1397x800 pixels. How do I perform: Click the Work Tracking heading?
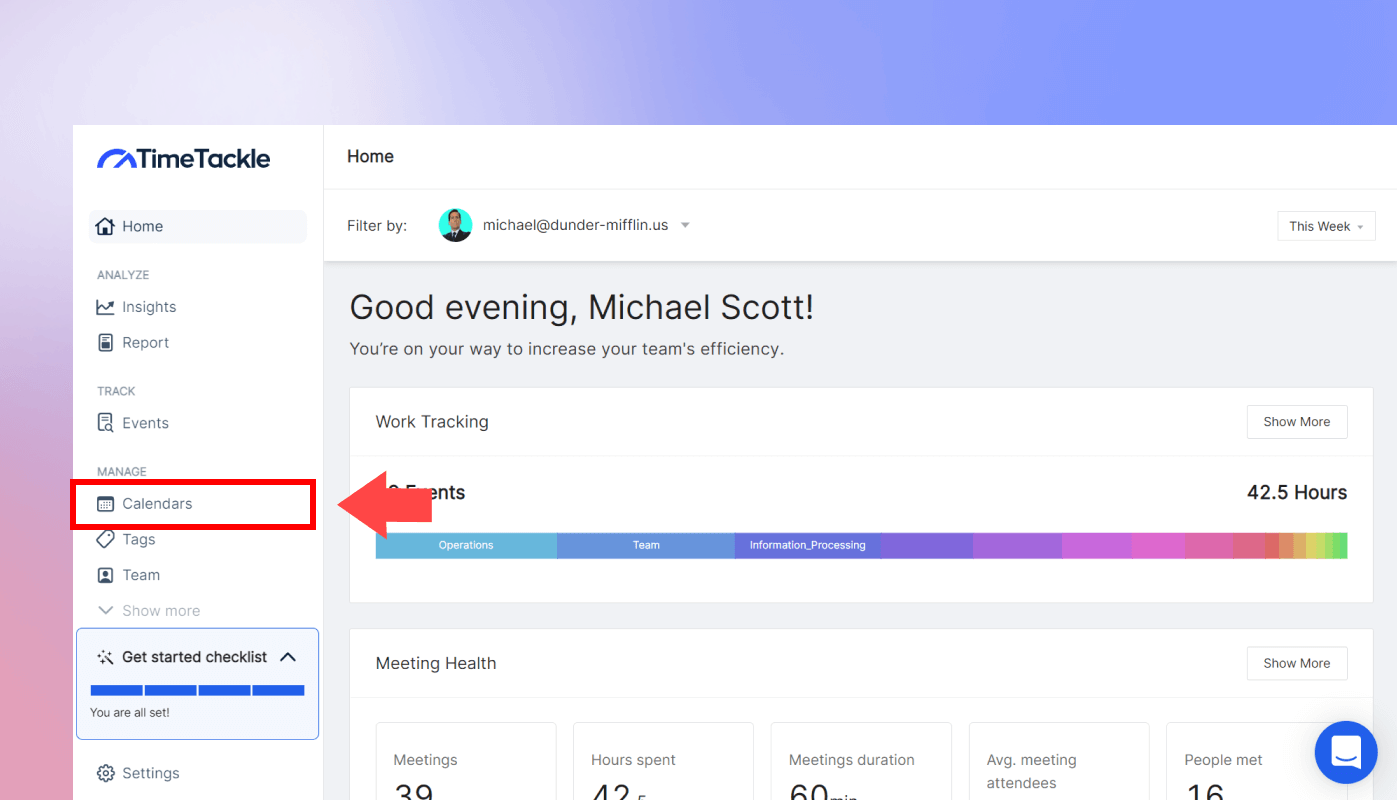tap(432, 422)
